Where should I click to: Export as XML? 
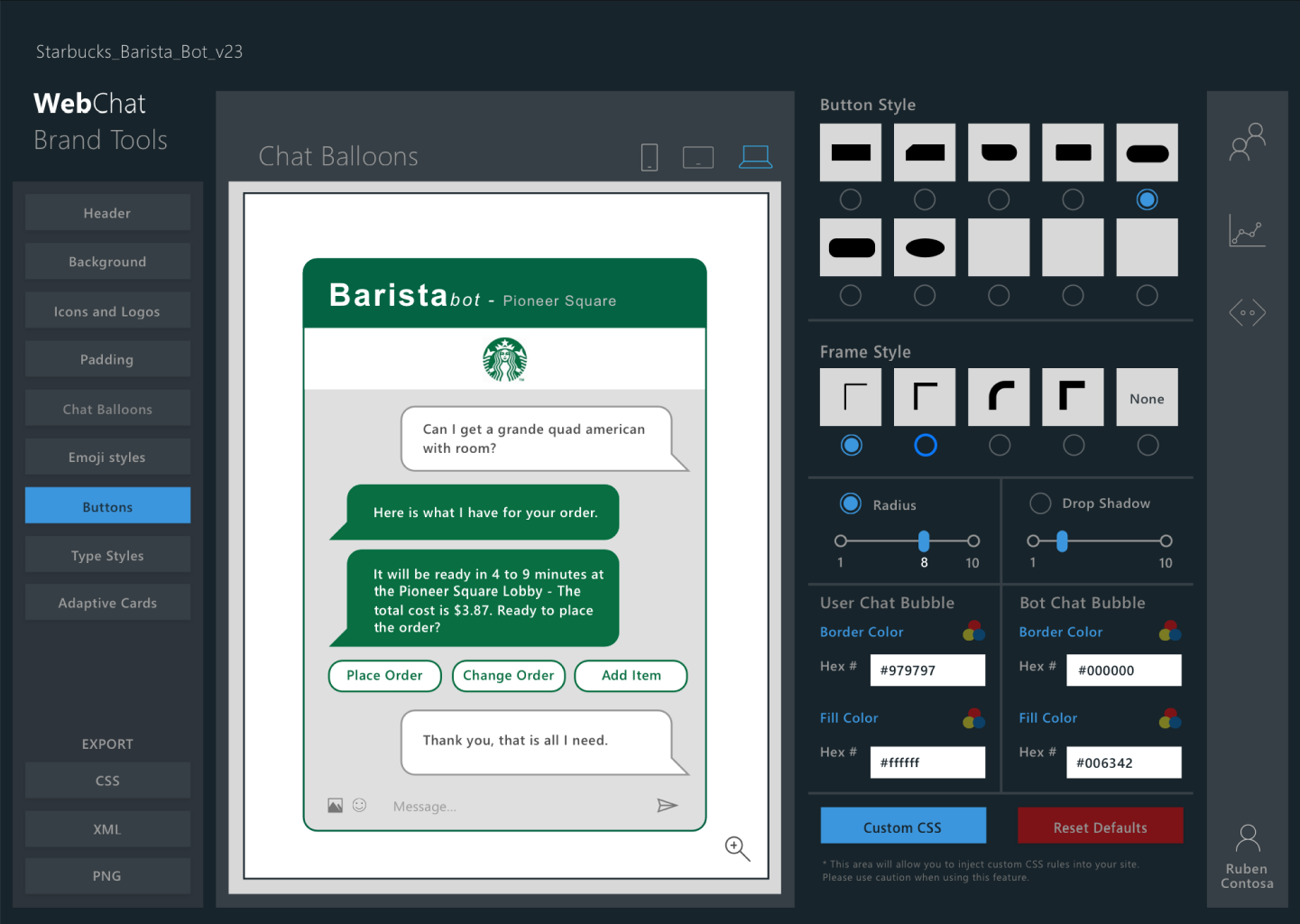click(107, 829)
